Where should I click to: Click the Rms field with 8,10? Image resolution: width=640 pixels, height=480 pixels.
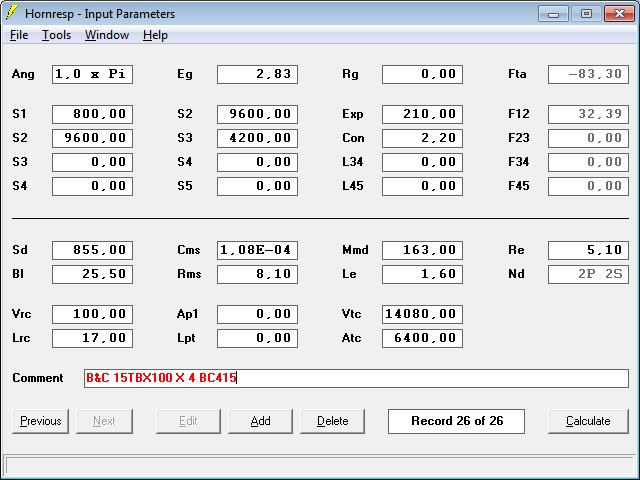[x=257, y=274]
